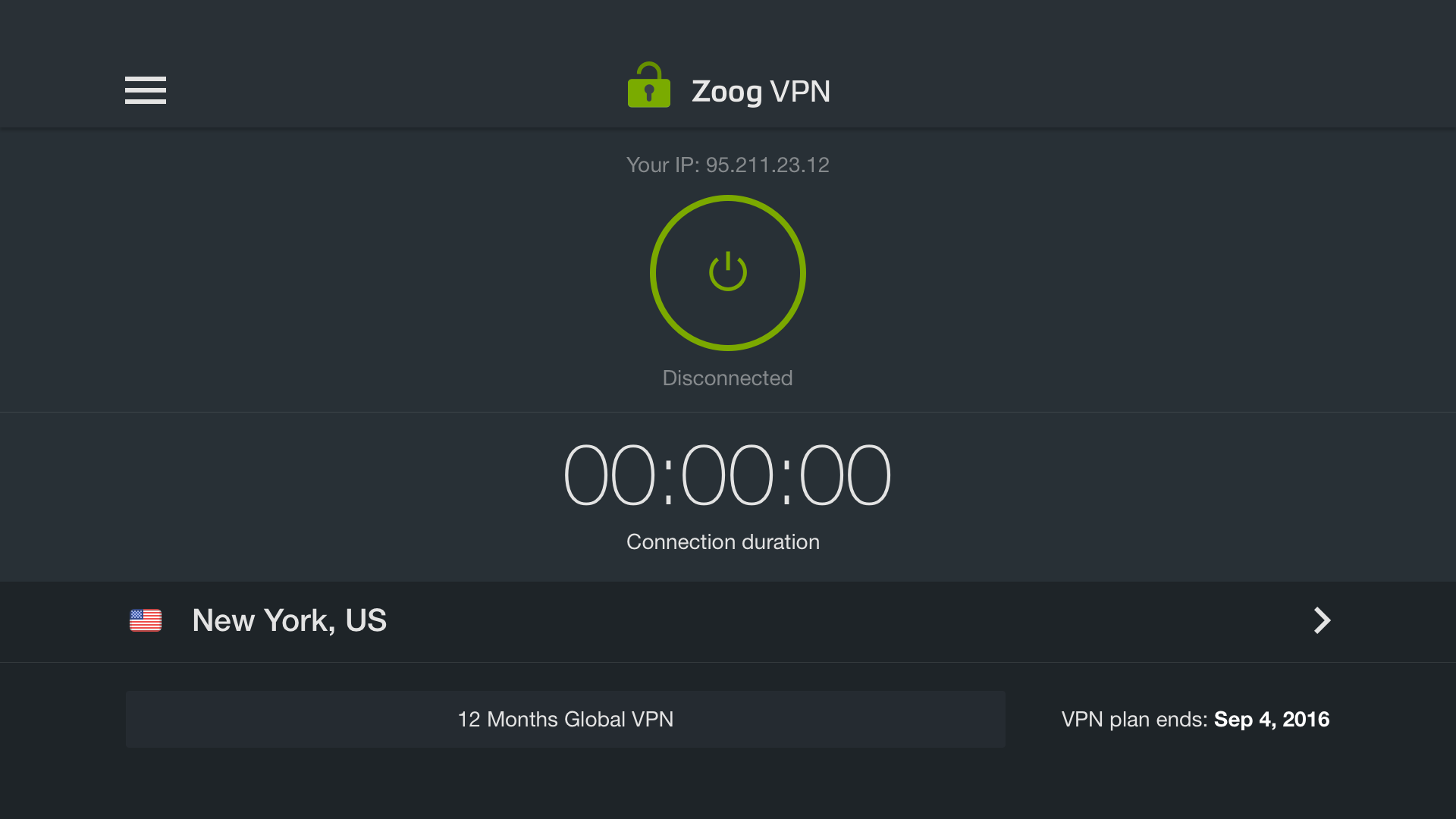Tap the American flag next to New York
This screenshot has width=1456, height=819.
pos(145,620)
